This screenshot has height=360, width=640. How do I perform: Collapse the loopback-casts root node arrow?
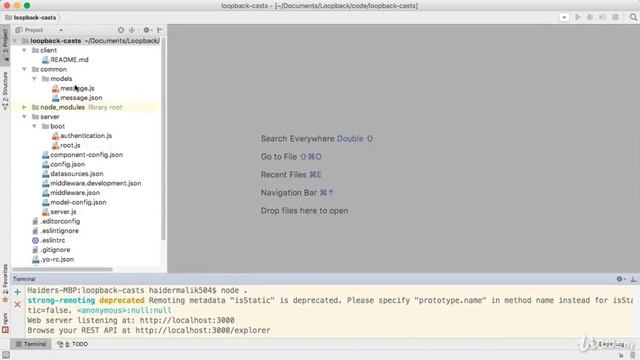click(x=16, y=41)
